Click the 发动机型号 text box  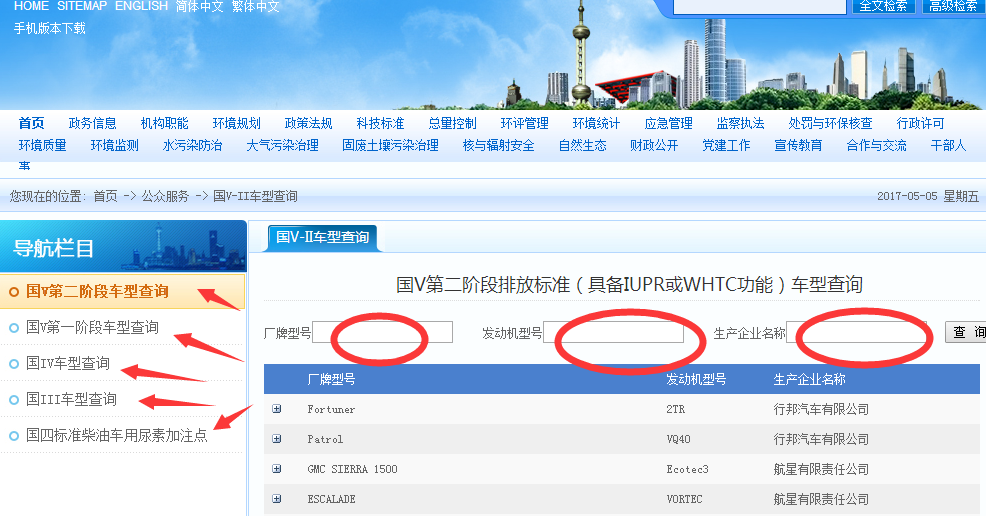613,332
